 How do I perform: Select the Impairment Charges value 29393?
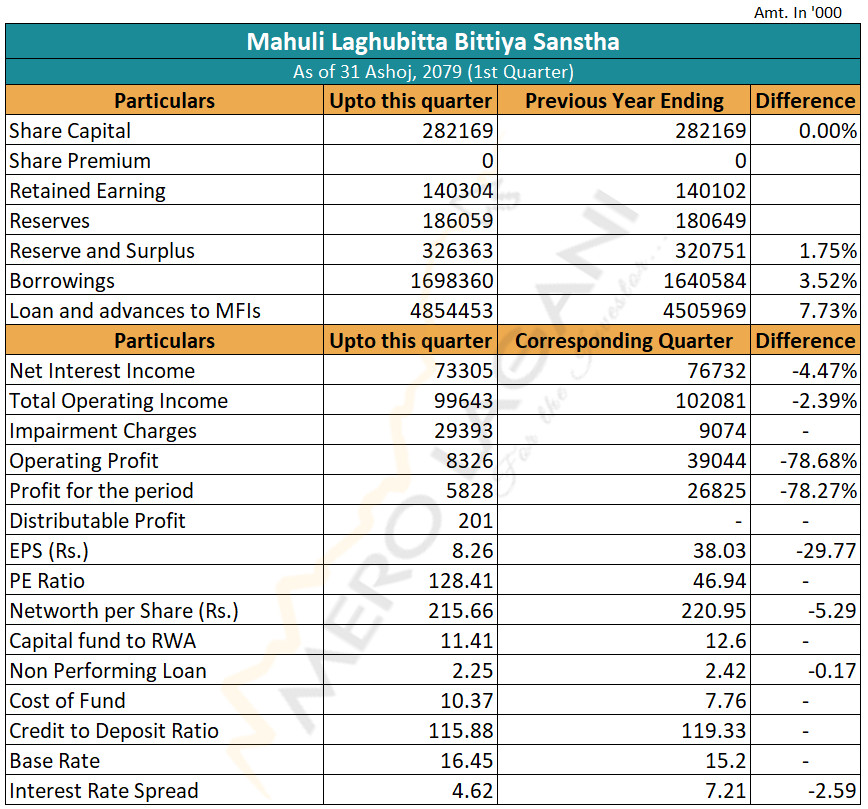463,431
